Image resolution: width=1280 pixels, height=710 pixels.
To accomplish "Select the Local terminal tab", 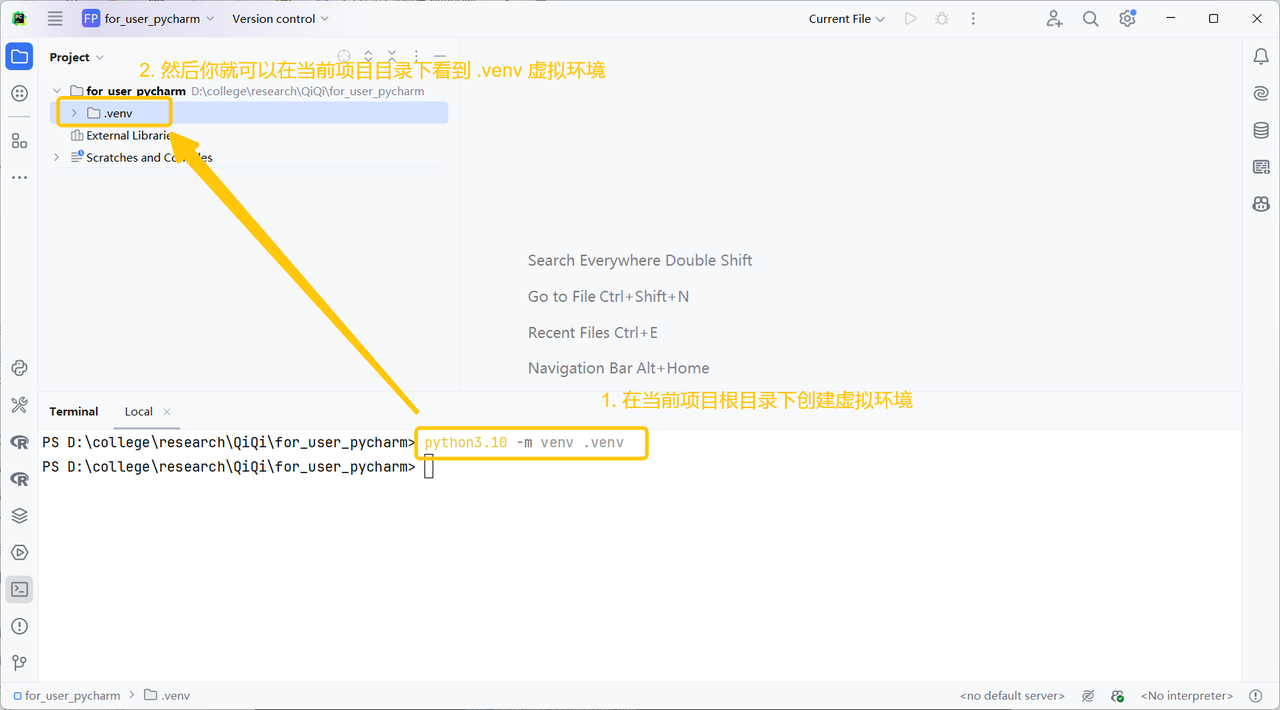I will (138, 412).
